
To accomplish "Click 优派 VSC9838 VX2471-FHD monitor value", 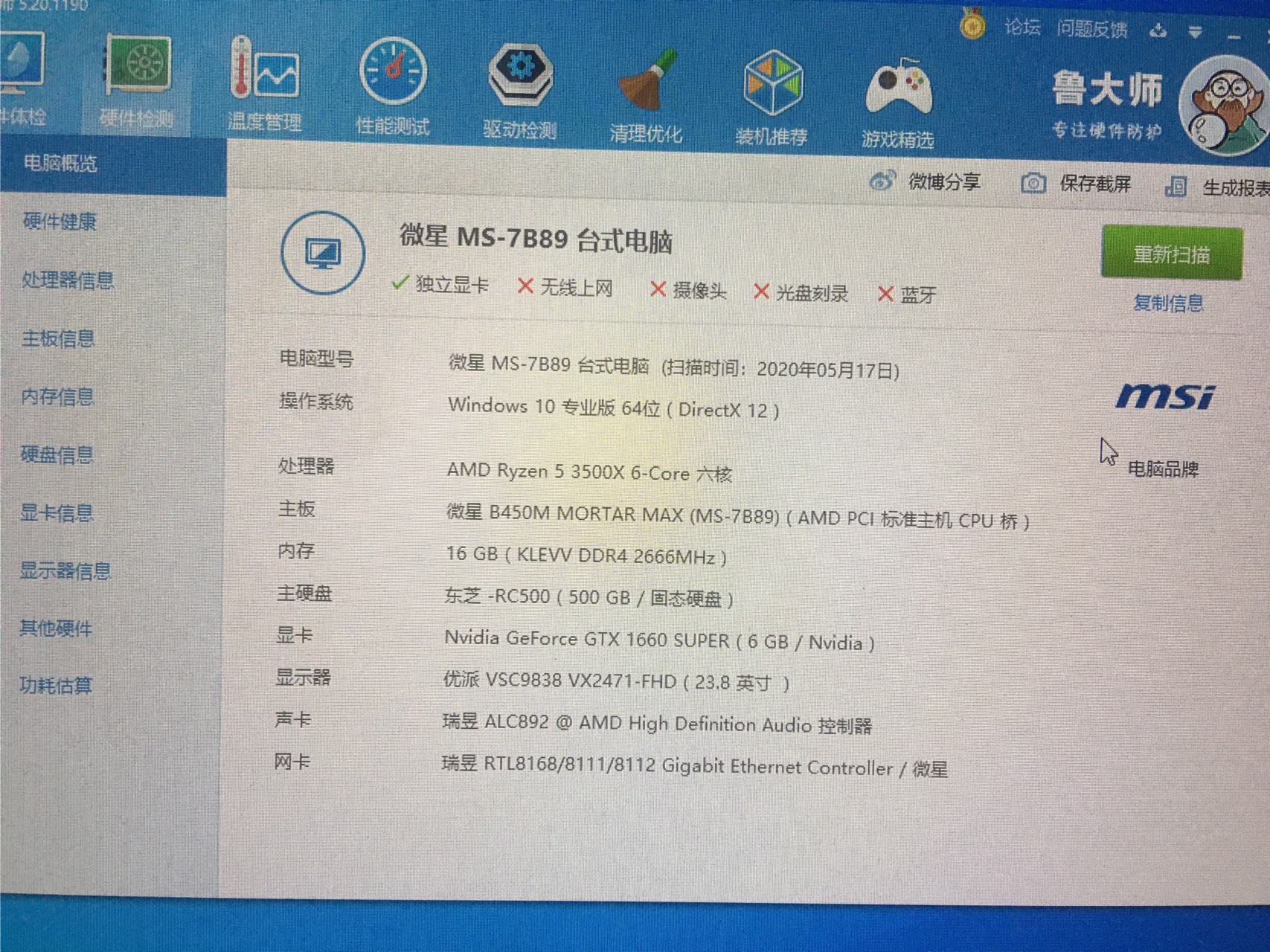I will coord(616,681).
